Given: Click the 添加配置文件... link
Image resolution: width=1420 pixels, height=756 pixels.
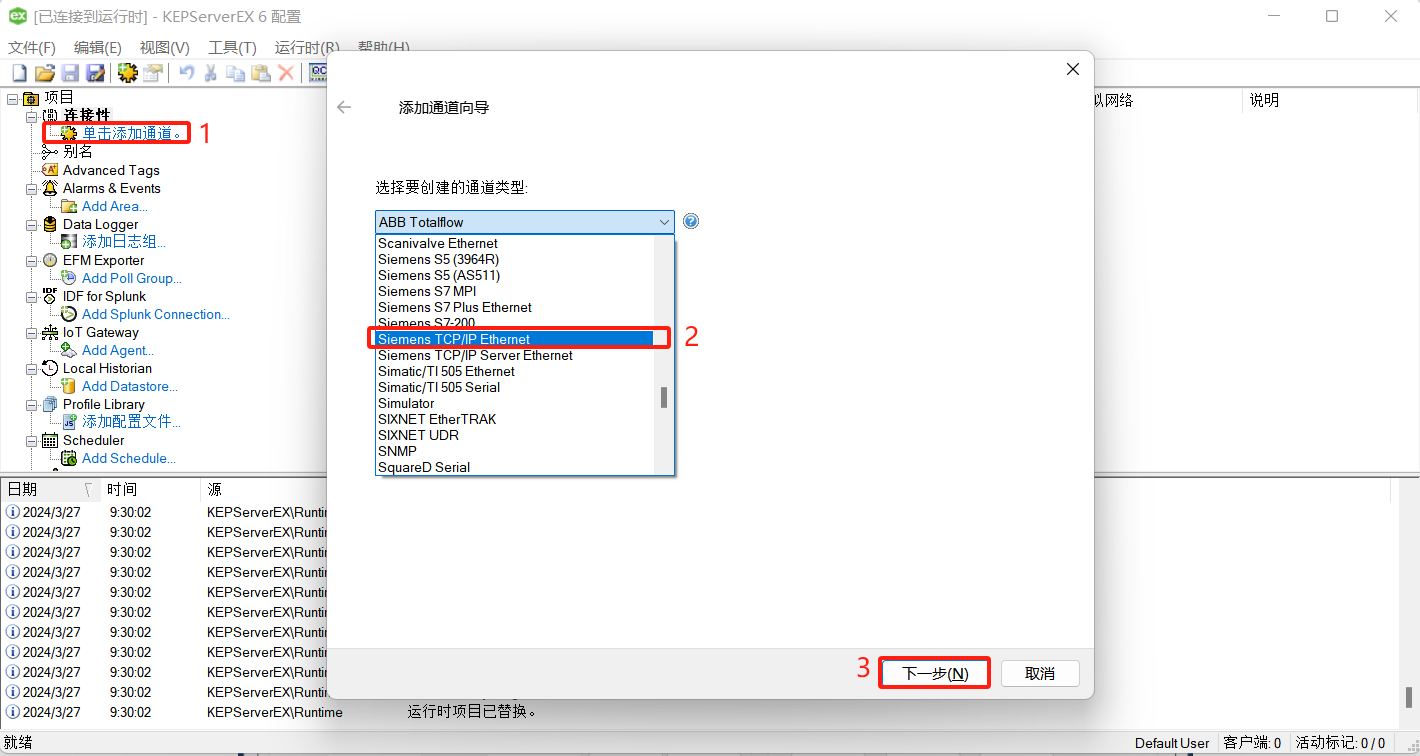Looking at the screenshot, I should coord(131,422).
